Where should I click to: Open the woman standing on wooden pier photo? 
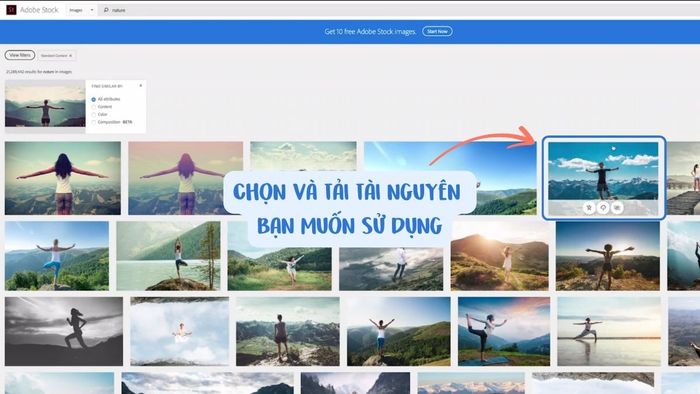pyautogui.click(x=683, y=178)
